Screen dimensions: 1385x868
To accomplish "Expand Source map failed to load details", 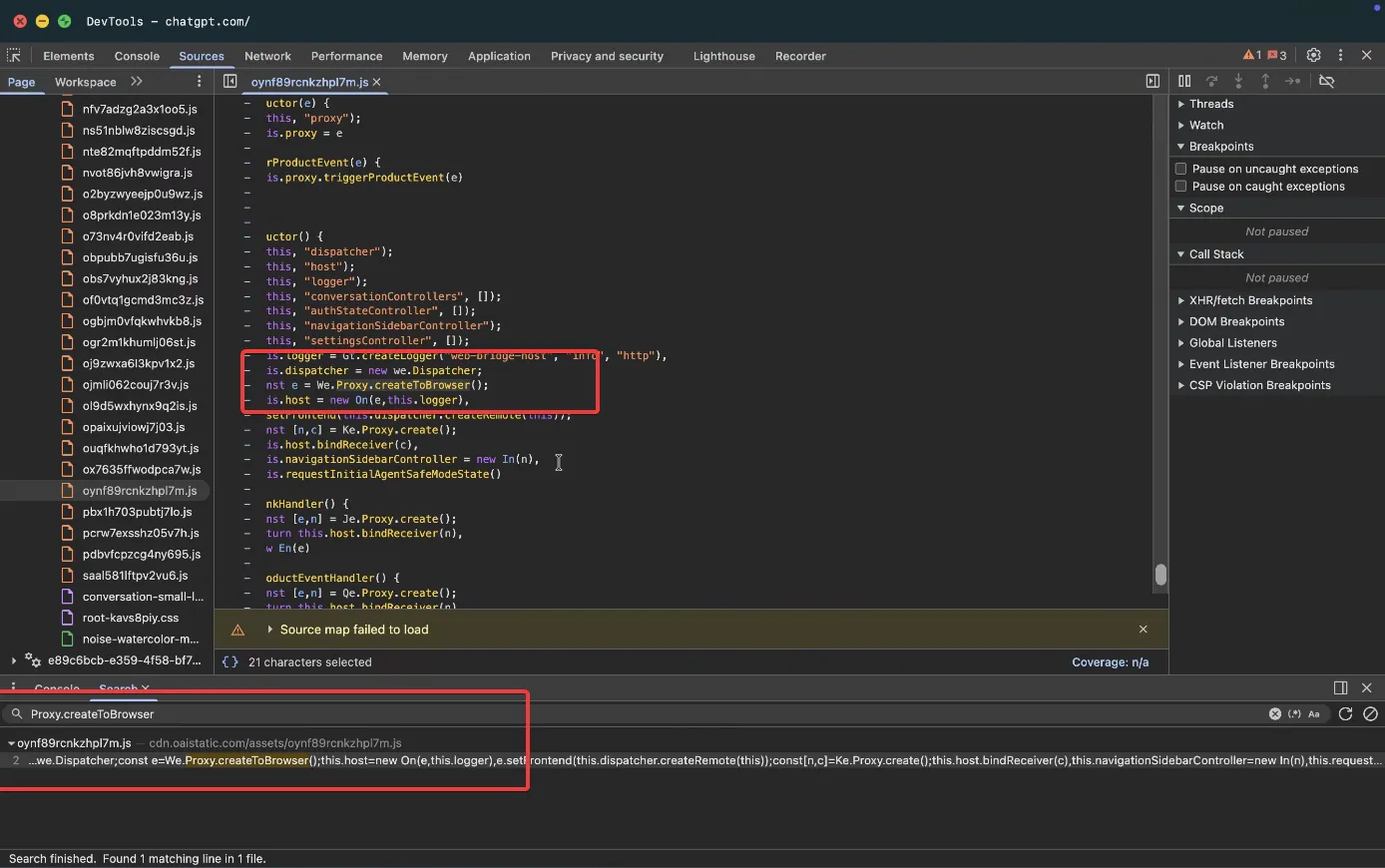I will (270, 630).
